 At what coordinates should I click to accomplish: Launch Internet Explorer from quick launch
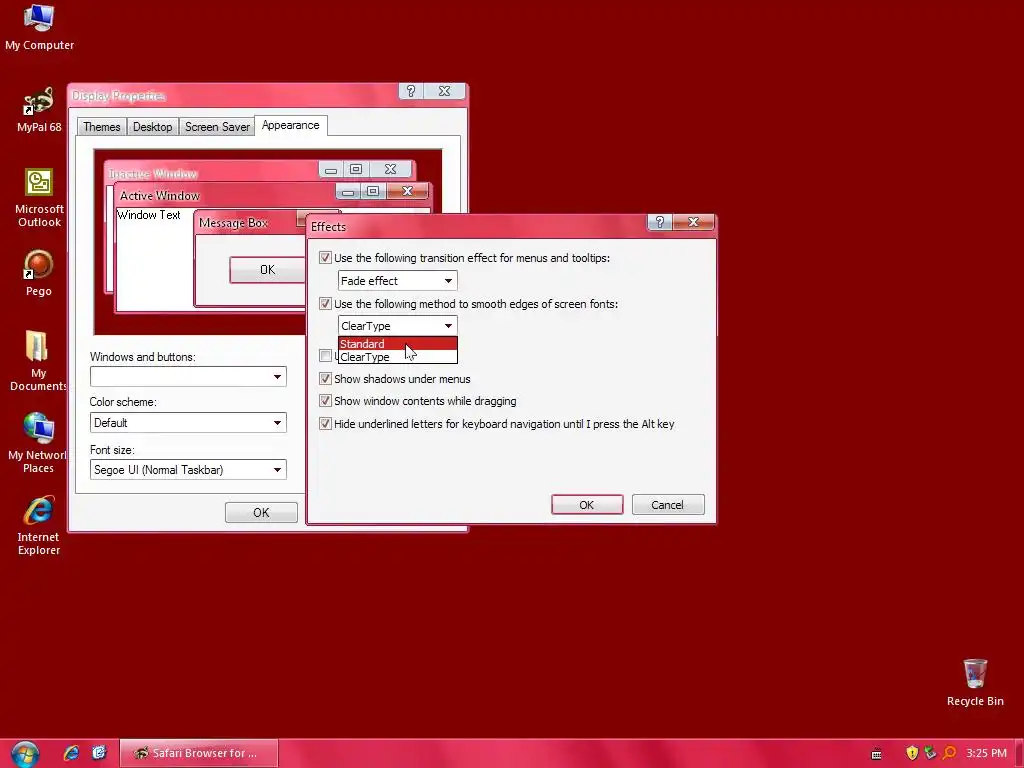(x=71, y=753)
